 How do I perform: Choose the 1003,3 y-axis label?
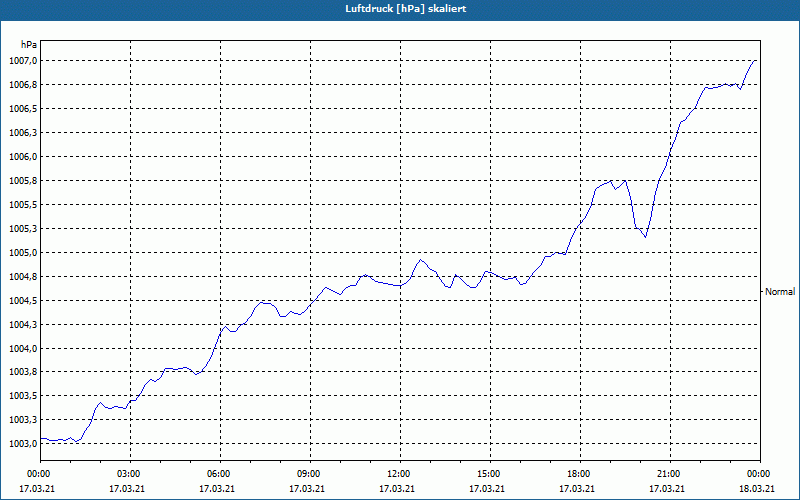pos(23,420)
